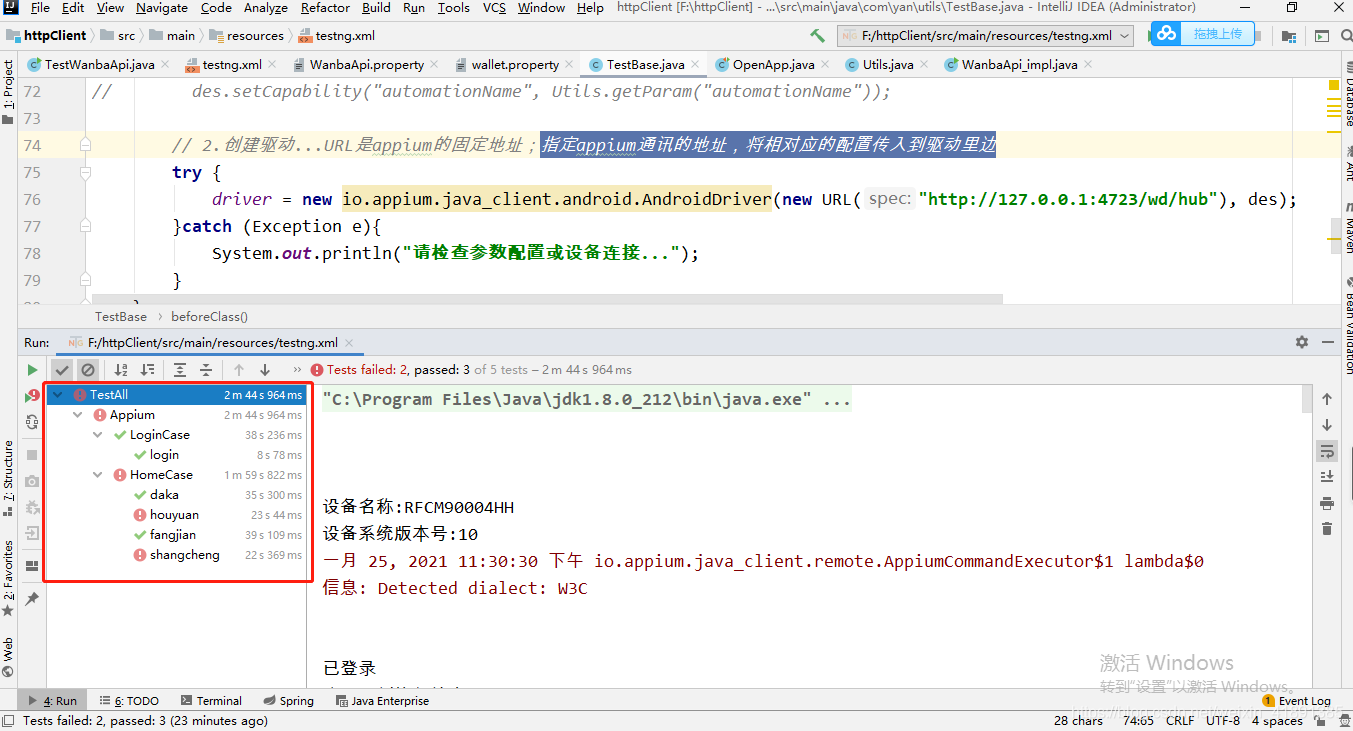The height and width of the screenshot is (731, 1353).
Task: Select the daka test result
Action: [164, 495]
